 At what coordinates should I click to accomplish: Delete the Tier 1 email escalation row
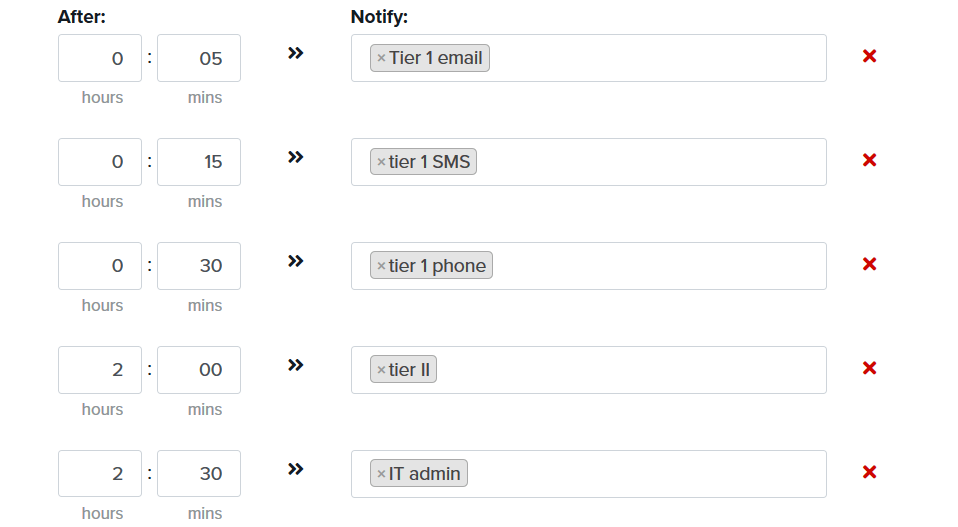[x=869, y=56]
